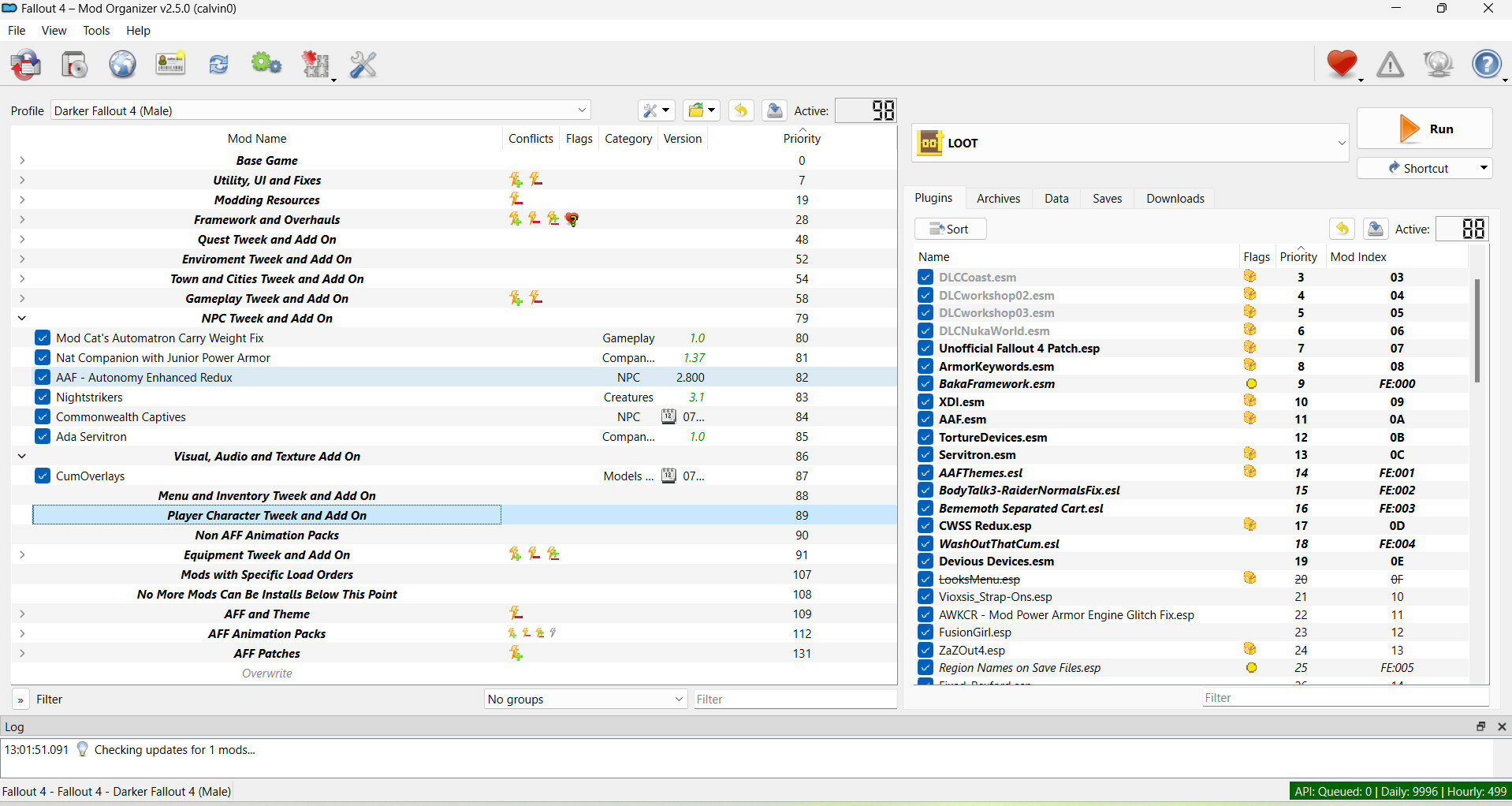Click plugin list create backup icon

[x=1376, y=229]
